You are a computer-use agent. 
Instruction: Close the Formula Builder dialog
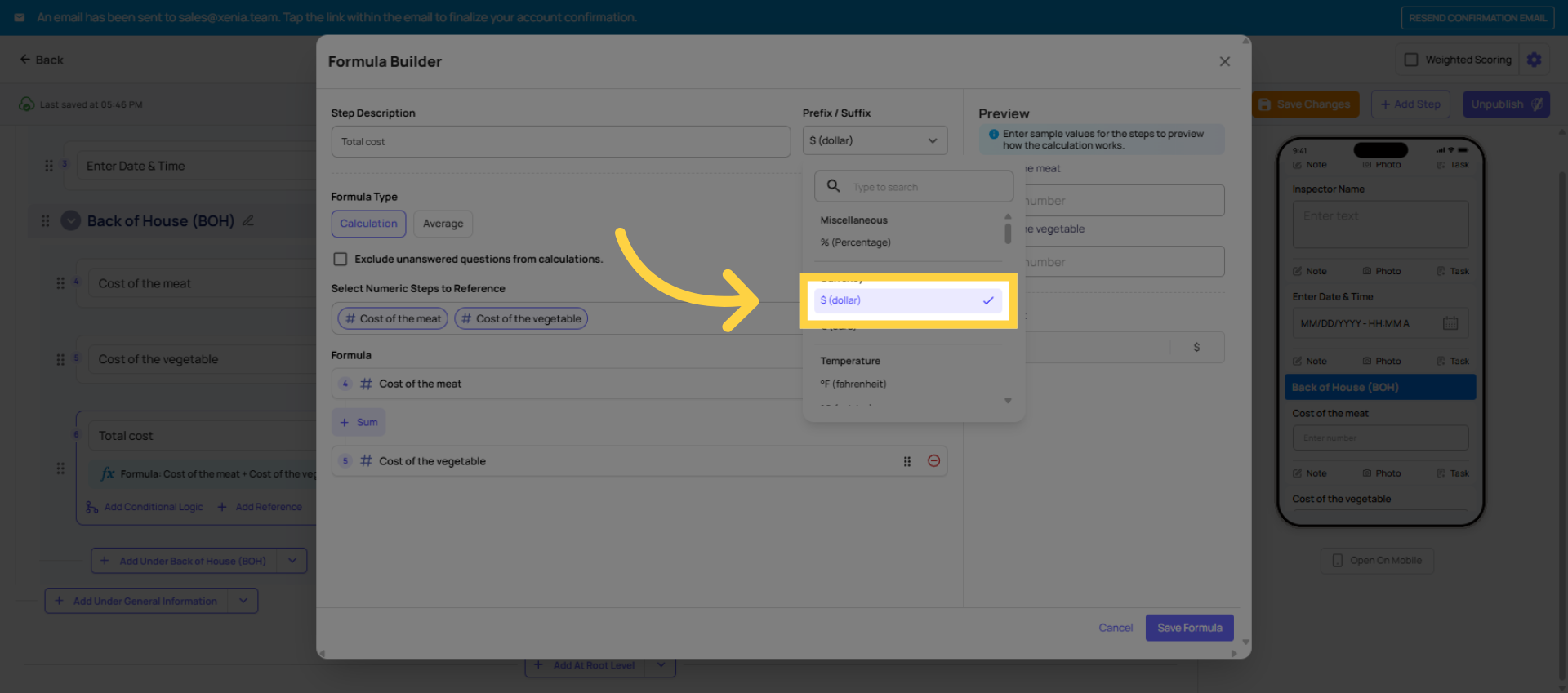point(1224,62)
